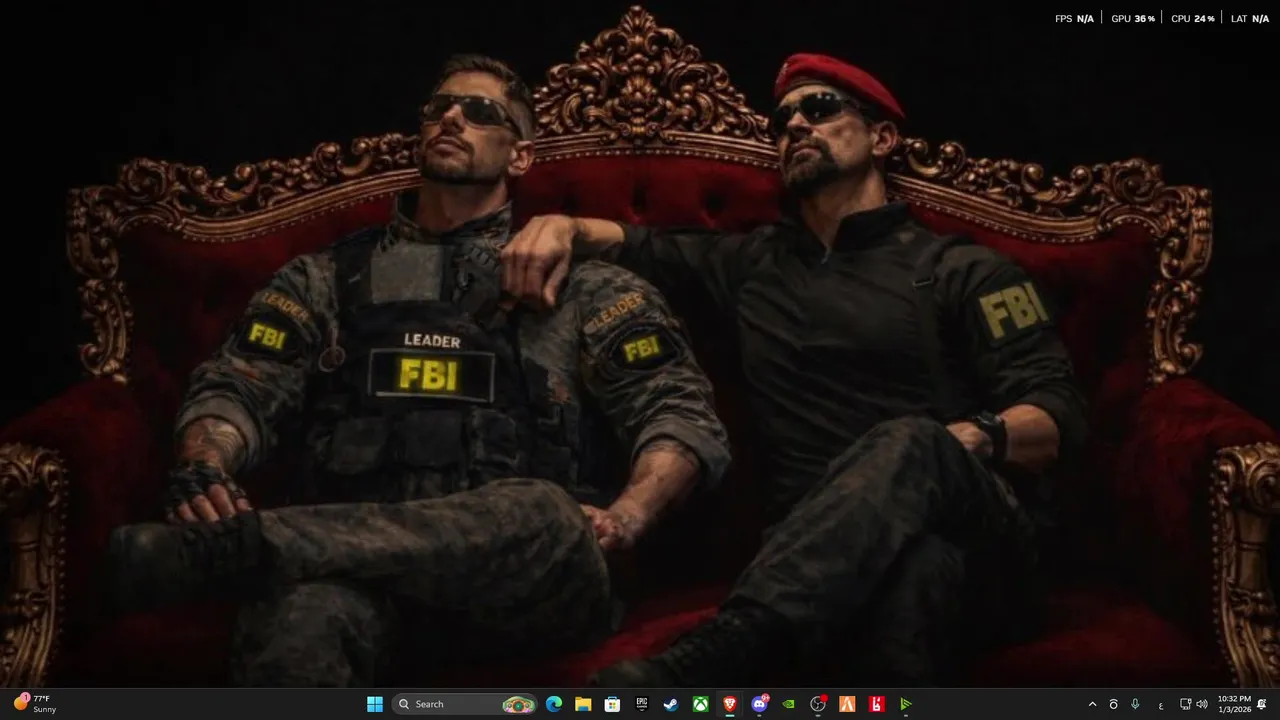
Task: Open the green play-arrow taskbar app
Action: point(906,704)
